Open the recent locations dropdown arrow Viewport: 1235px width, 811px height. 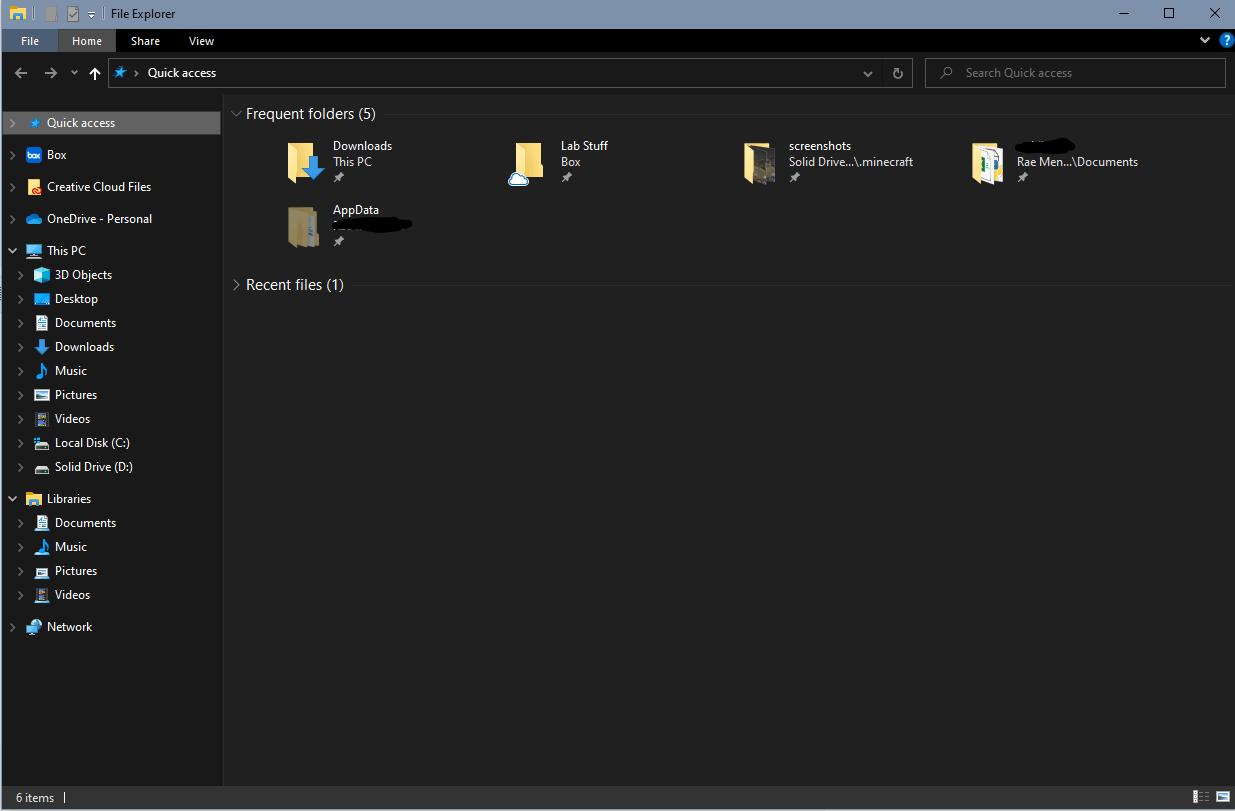[x=74, y=73]
